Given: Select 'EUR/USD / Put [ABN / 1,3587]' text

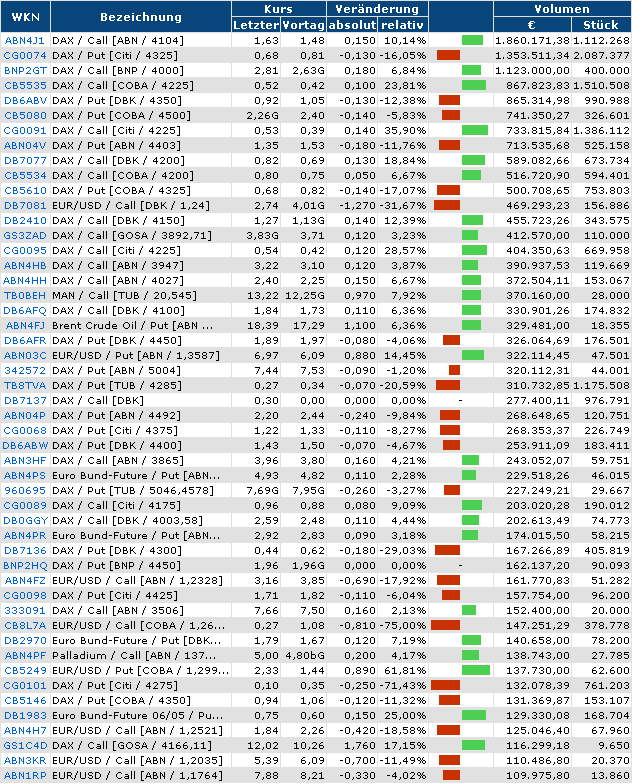Looking at the screenshot, I should pyautogui.click(x=136, y=356).
